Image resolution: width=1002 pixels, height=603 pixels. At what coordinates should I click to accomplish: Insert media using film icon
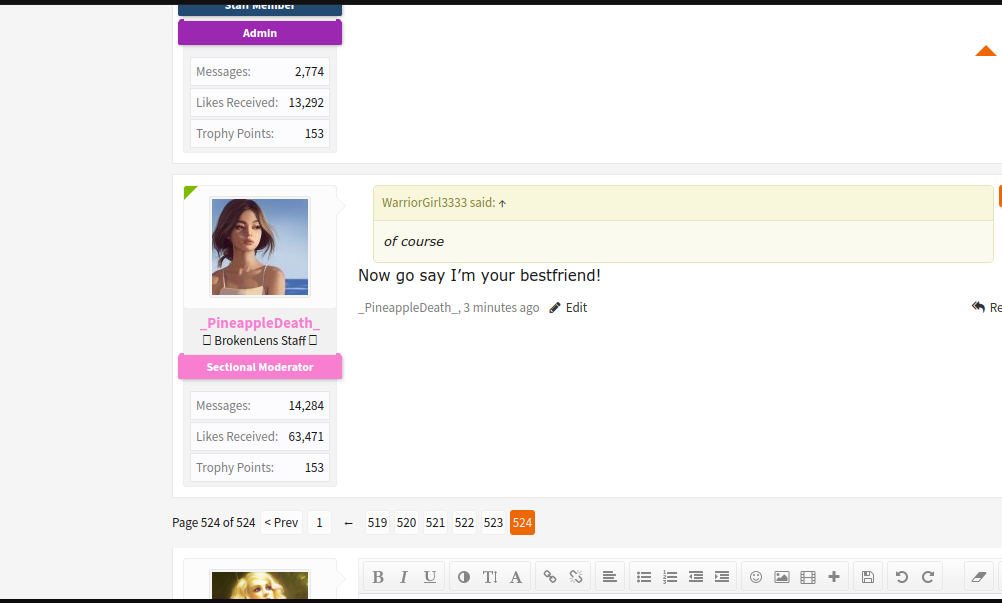(808, 577)
